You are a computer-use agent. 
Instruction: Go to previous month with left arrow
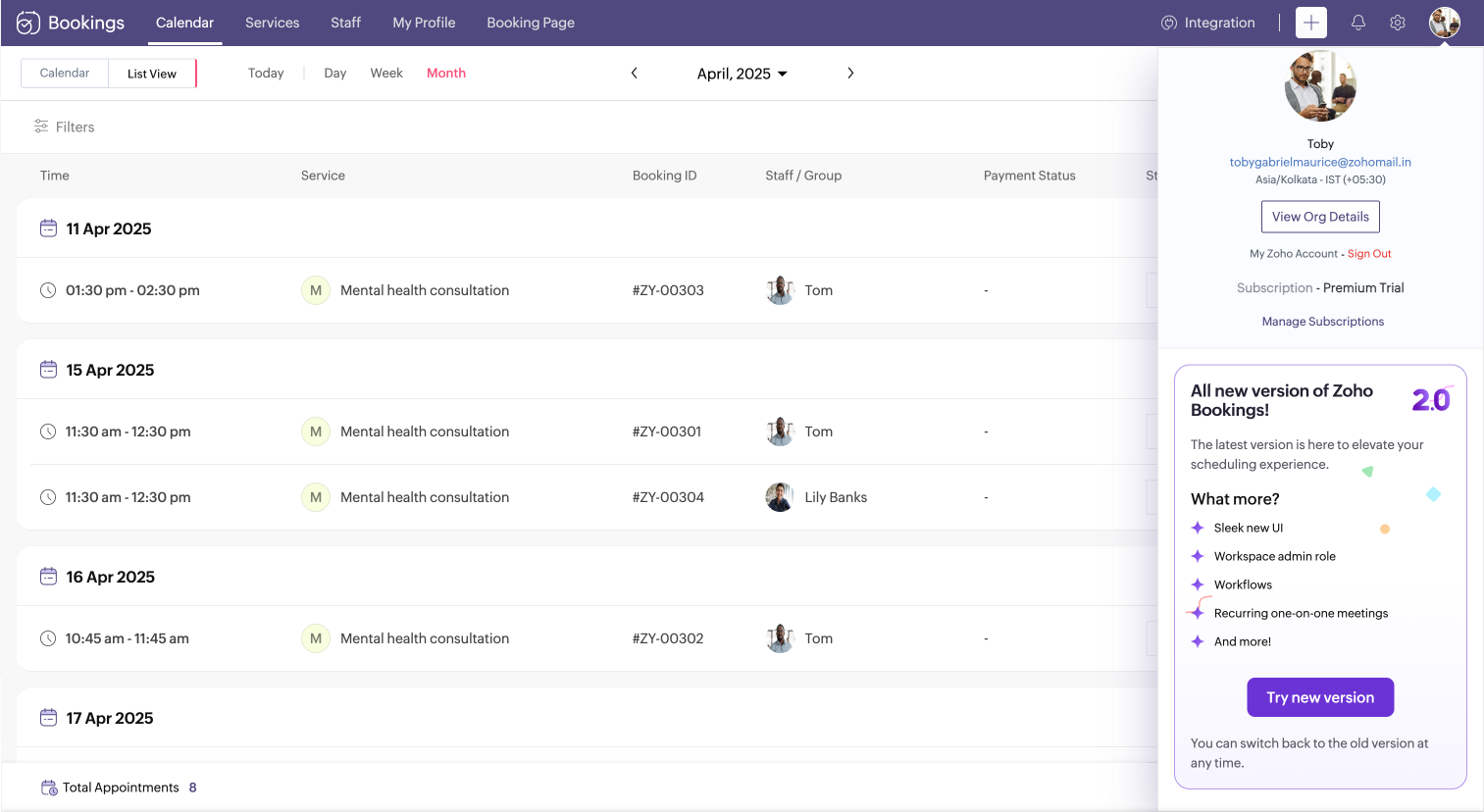point(635,74)
